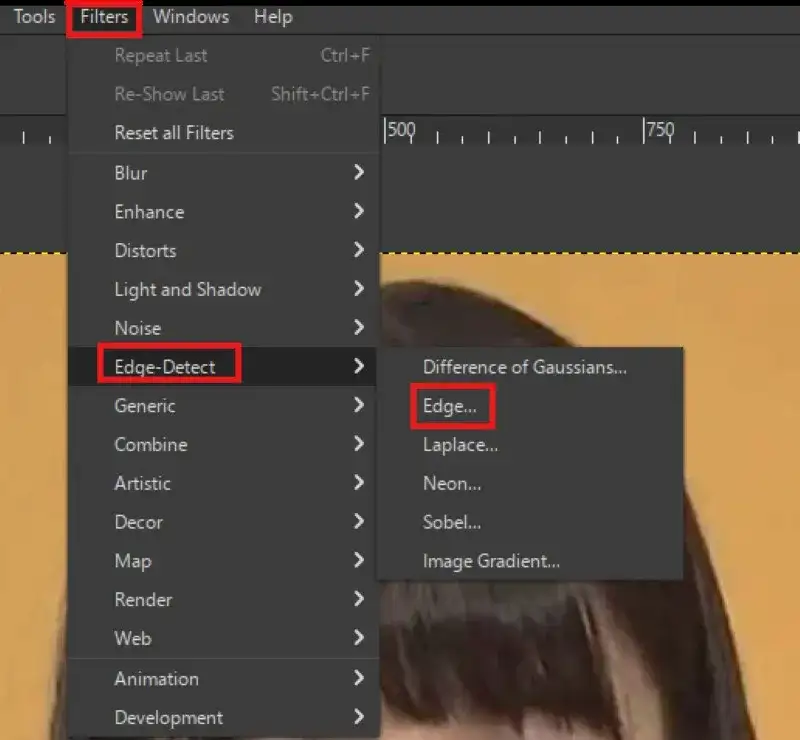The width and height of the screenshot is (800, 740).
Task: Open the Windows menu
Action: [x=190, y=16]
